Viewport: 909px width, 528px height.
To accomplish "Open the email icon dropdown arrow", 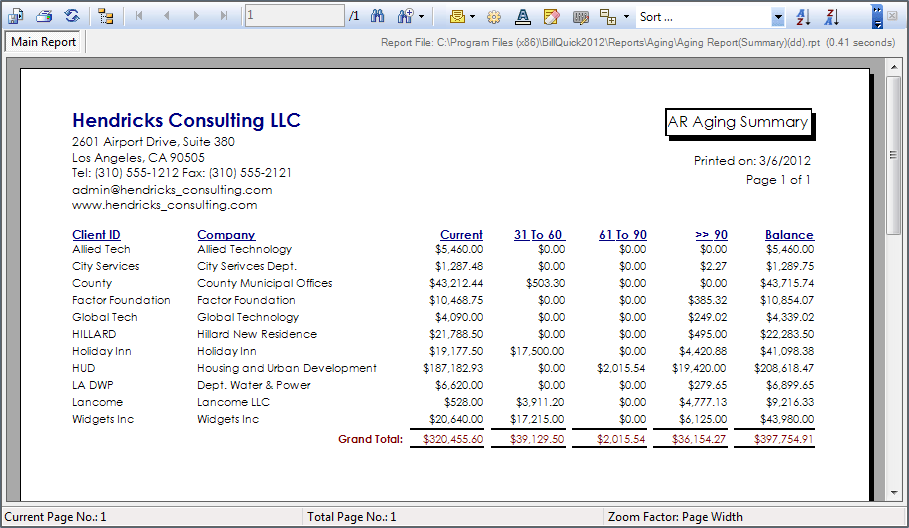I will 472,17.
